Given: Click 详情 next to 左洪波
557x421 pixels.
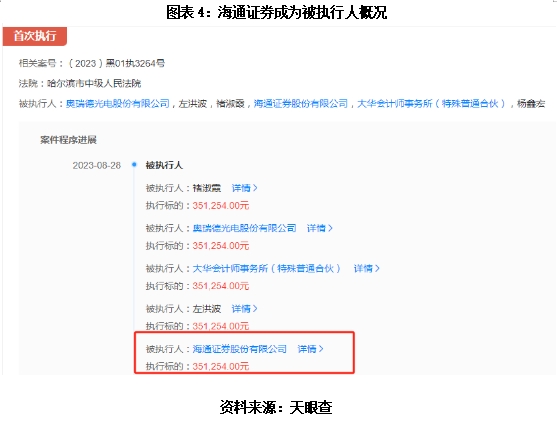Looking at the screenshot, I should click(244, 309).
